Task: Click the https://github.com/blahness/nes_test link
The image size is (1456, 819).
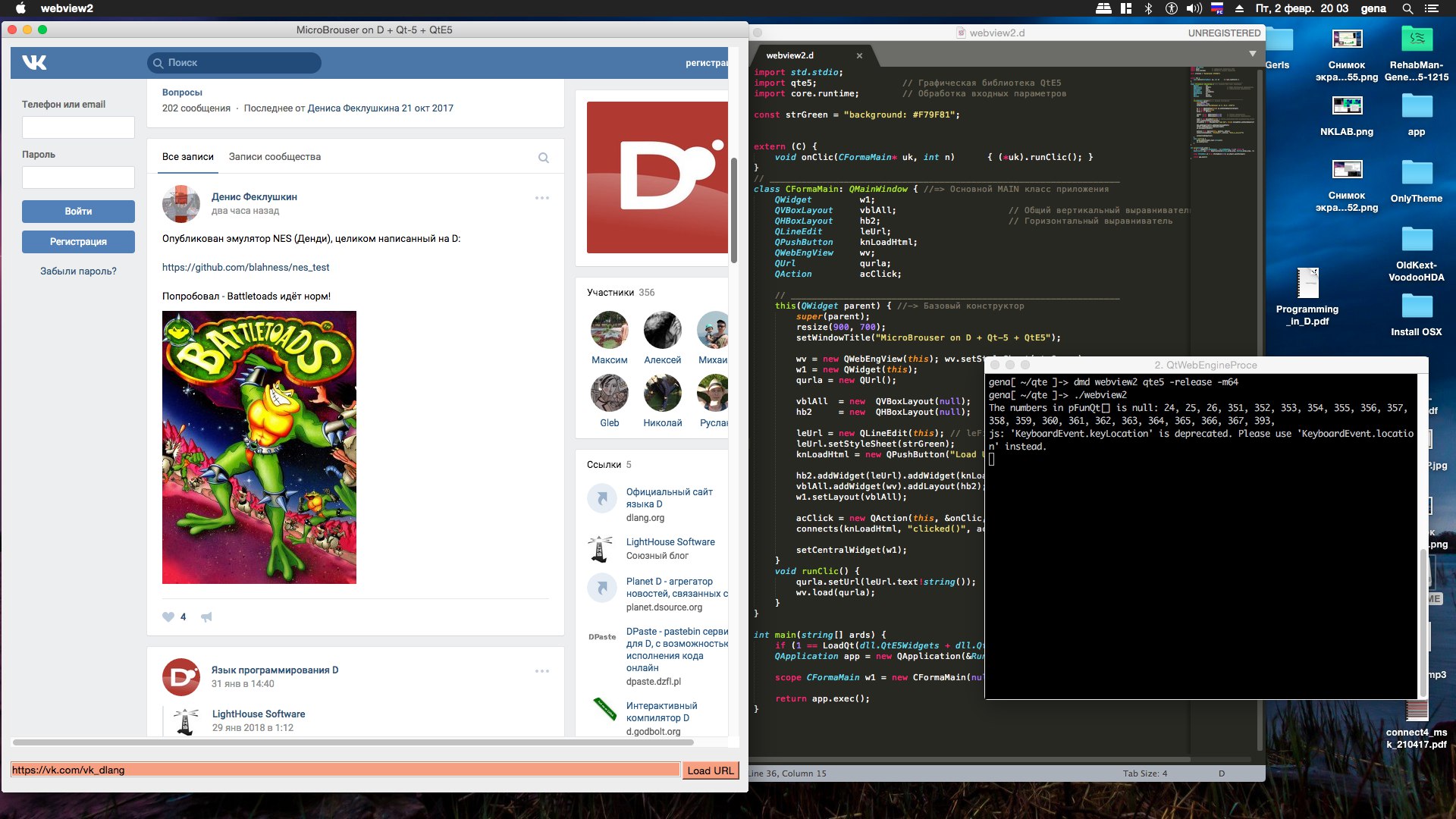Action: point(246,267)
